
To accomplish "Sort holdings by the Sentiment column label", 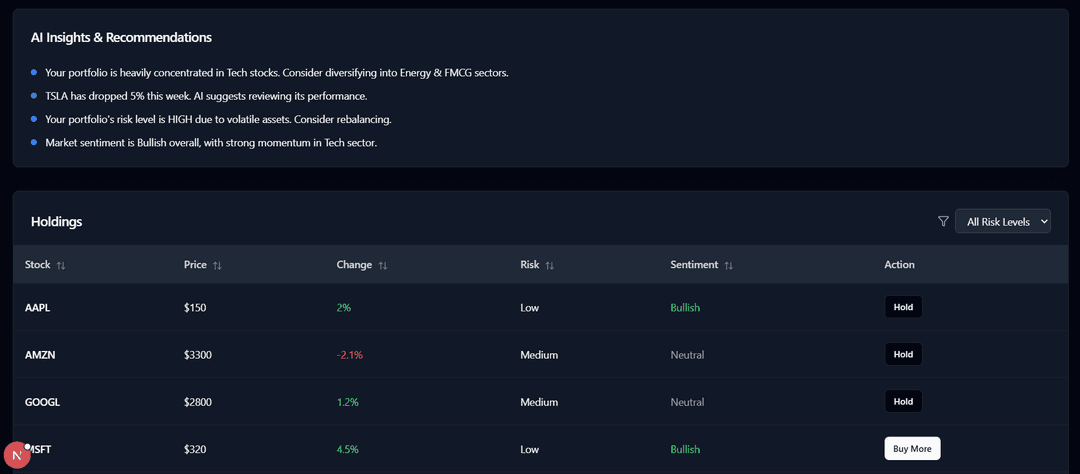I will click(x=694, y=265).
